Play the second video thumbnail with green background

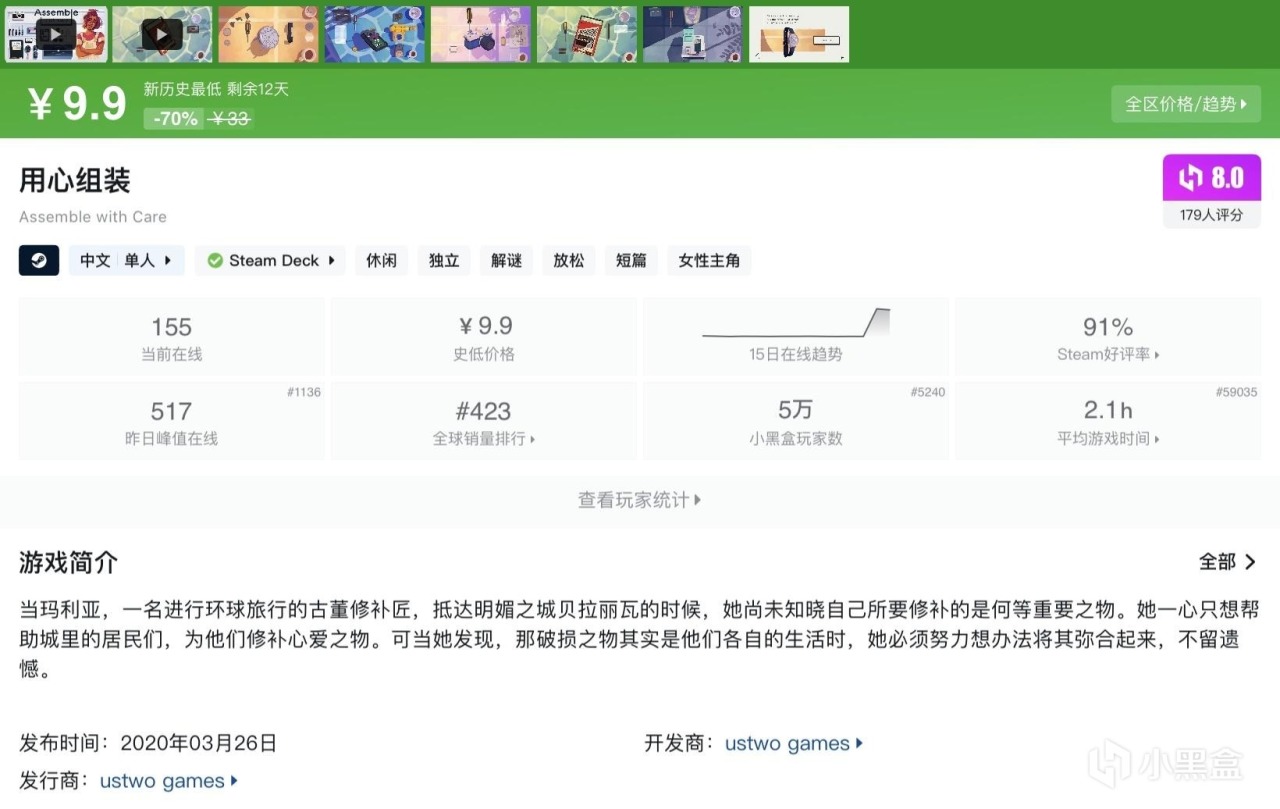pyautogui.click(x=162, y=35)
